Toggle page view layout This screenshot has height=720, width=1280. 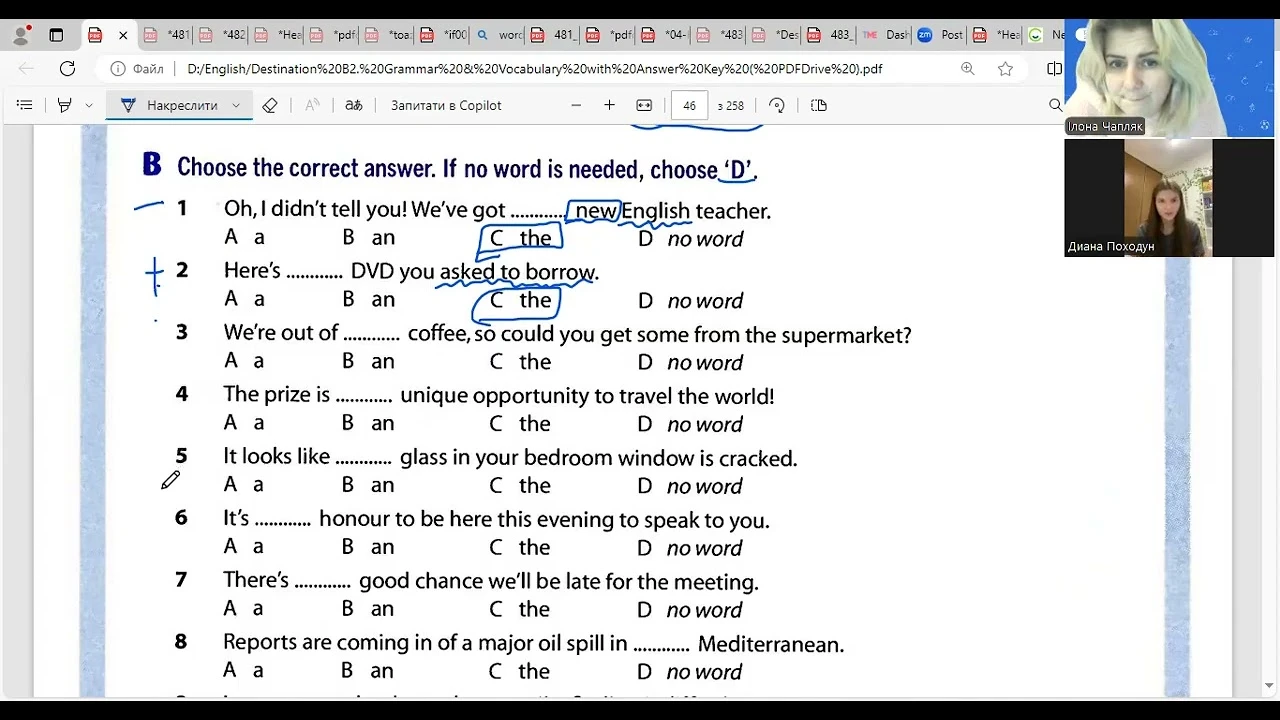(819, 105)
